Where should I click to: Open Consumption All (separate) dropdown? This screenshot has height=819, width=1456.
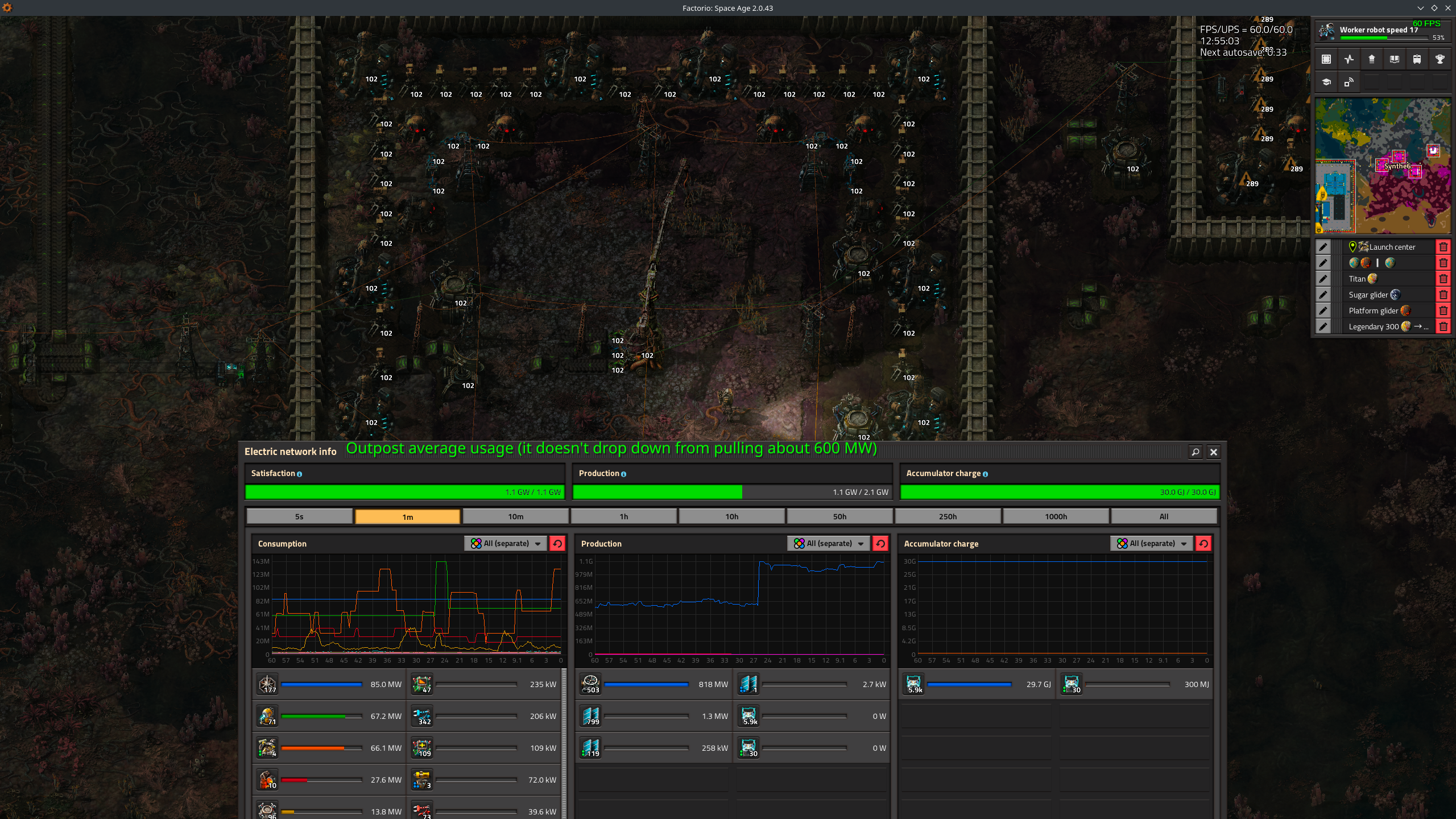pos(506,543)
